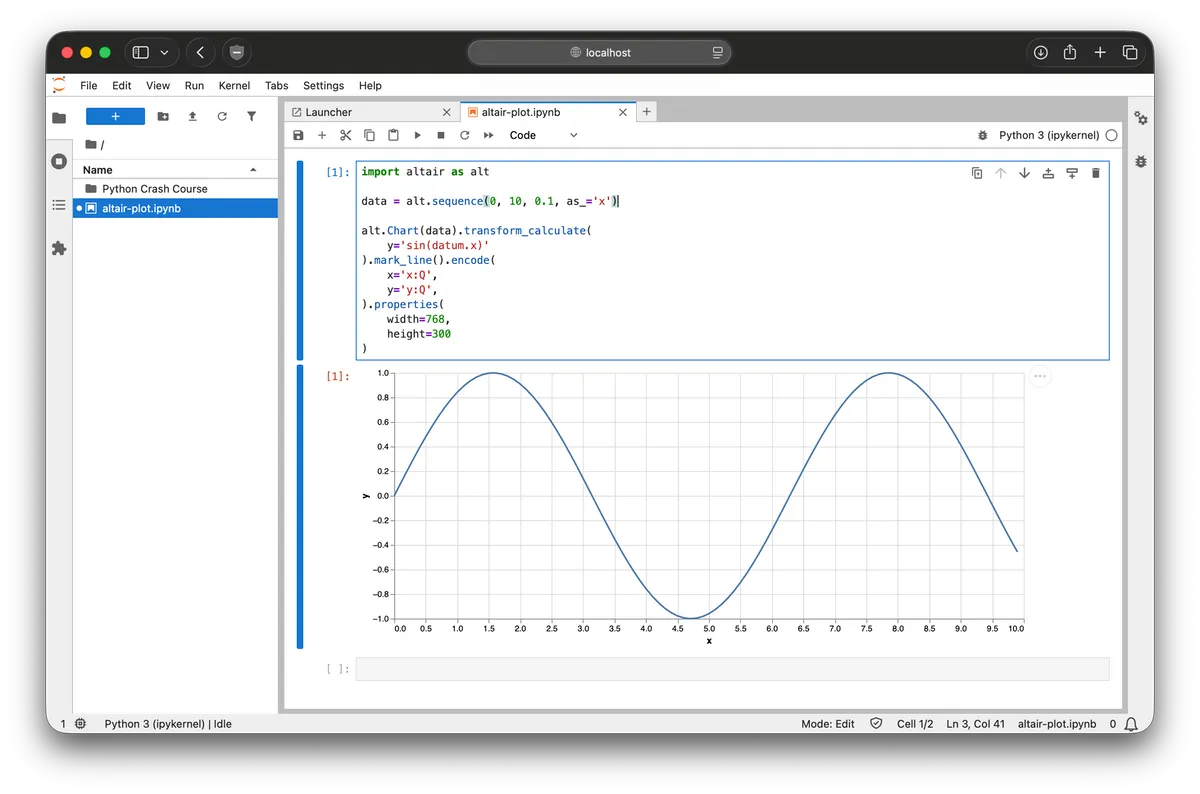This screenshot has width=1200, height=794.
Task: Show Safari tab overview
Action: click(x=1130, y=52)
